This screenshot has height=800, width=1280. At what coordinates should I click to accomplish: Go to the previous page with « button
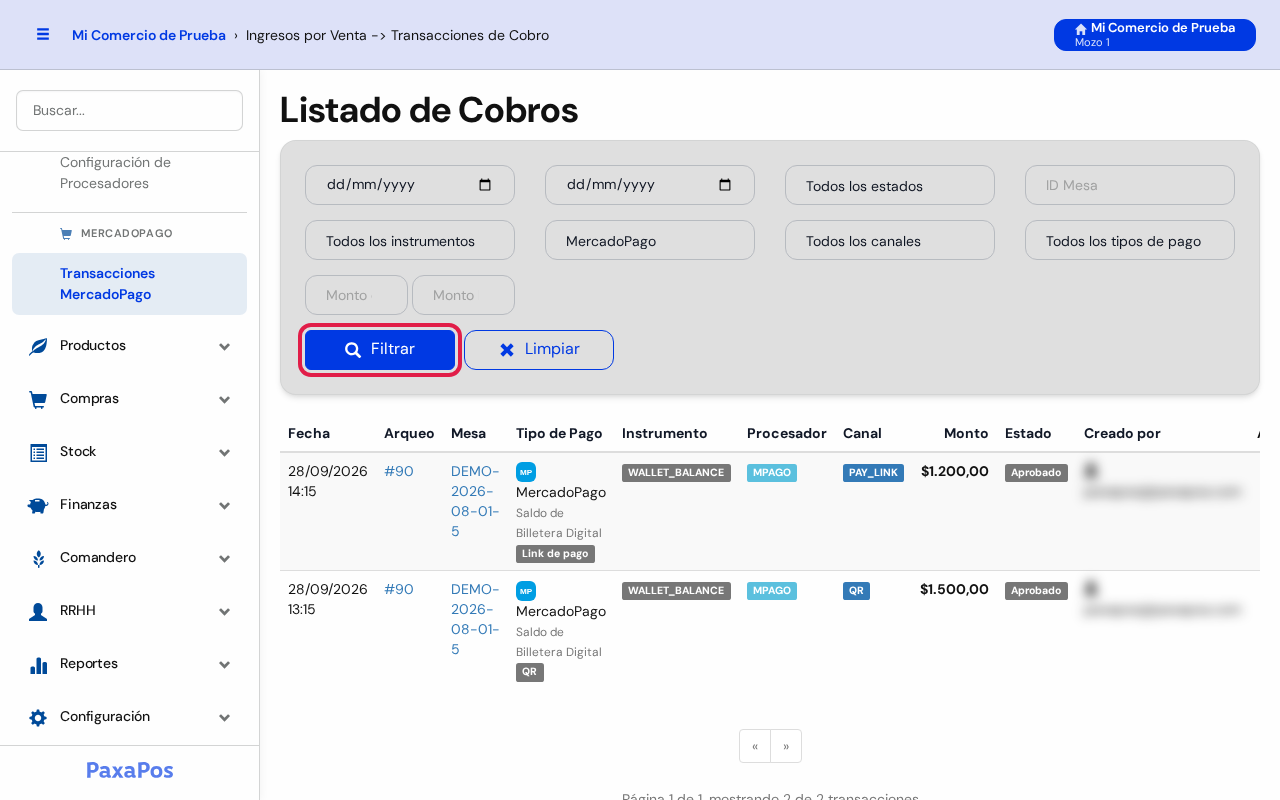click(755, 746)
